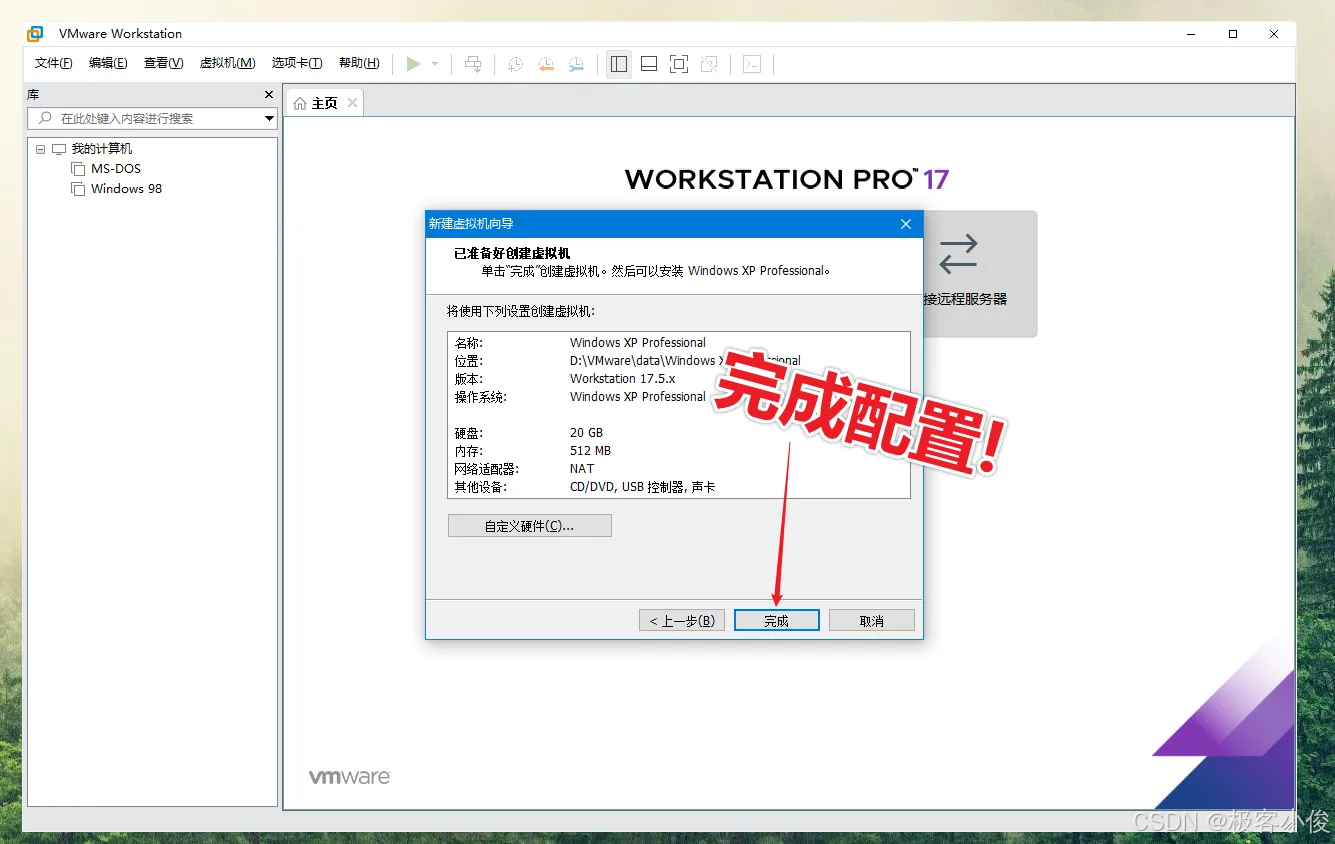Click the 操作系统 value Windows XP Professional
Screen dimensions: 1335x844
point(638,397)
